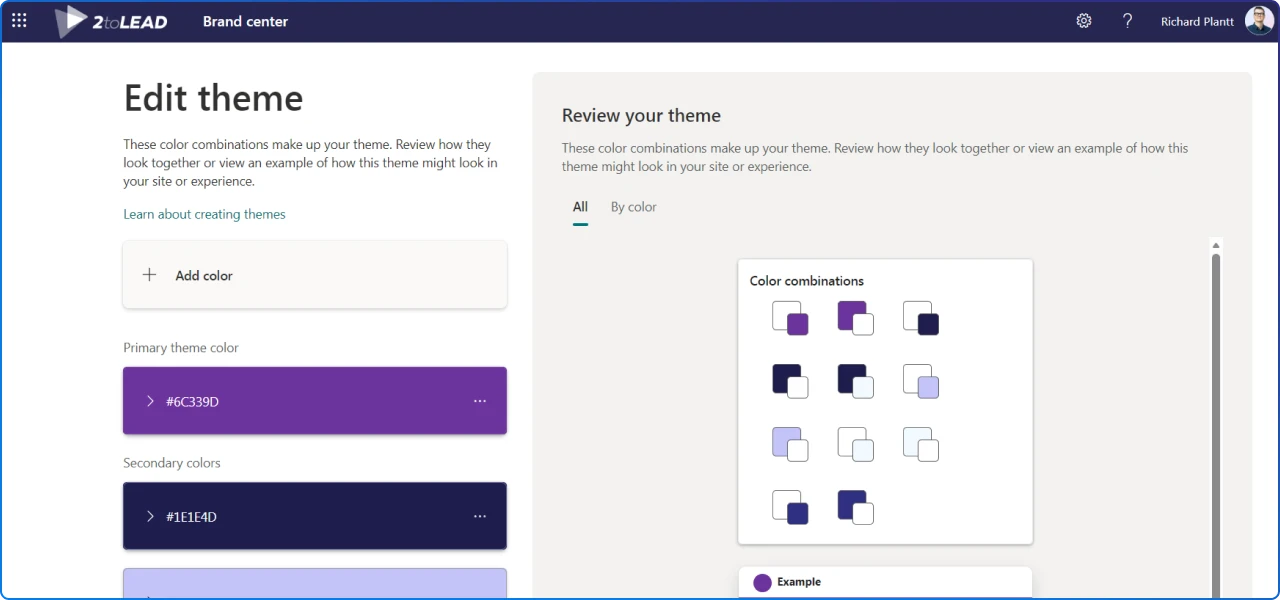
Task: Select the first purple color combination swatch
Action: pyautogui.click(x=790, y=317)
